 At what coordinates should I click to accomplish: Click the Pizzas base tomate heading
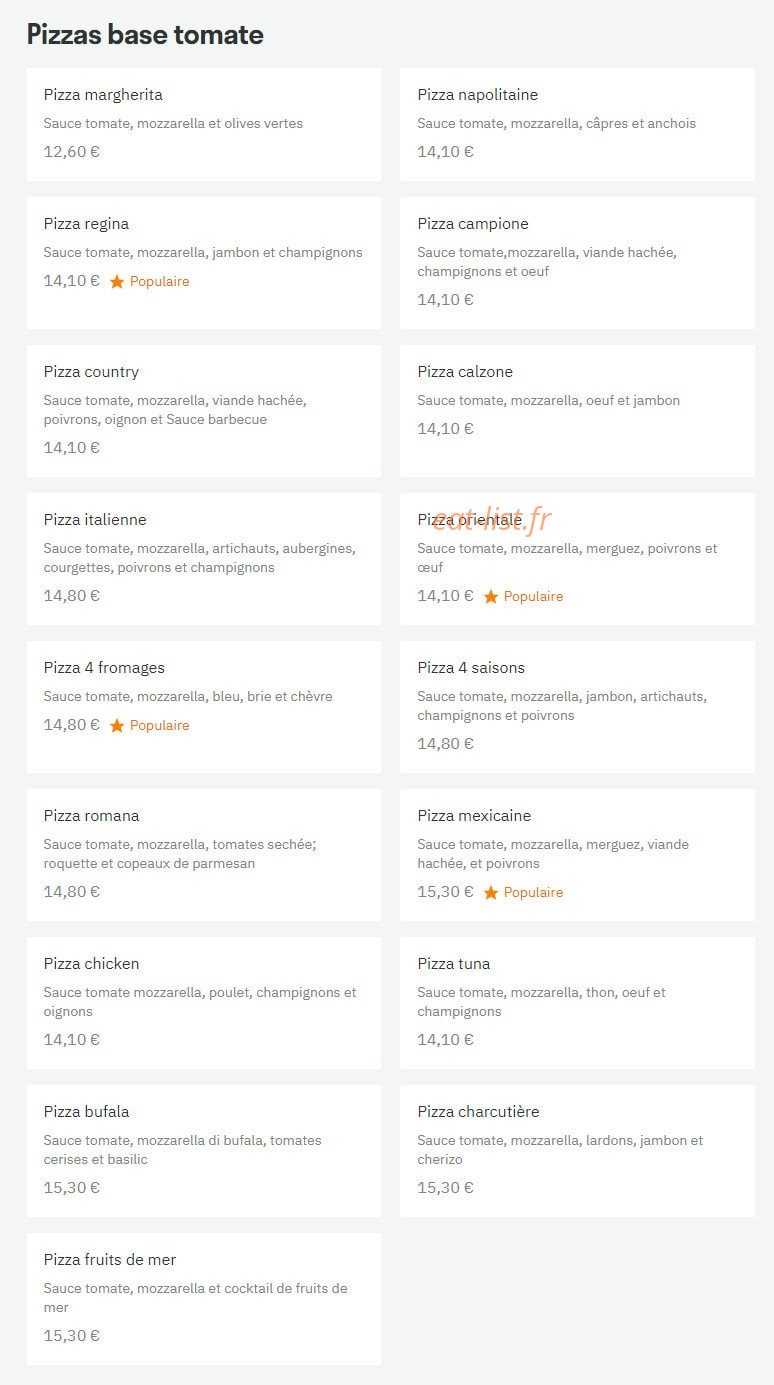[x=145, y=35]
